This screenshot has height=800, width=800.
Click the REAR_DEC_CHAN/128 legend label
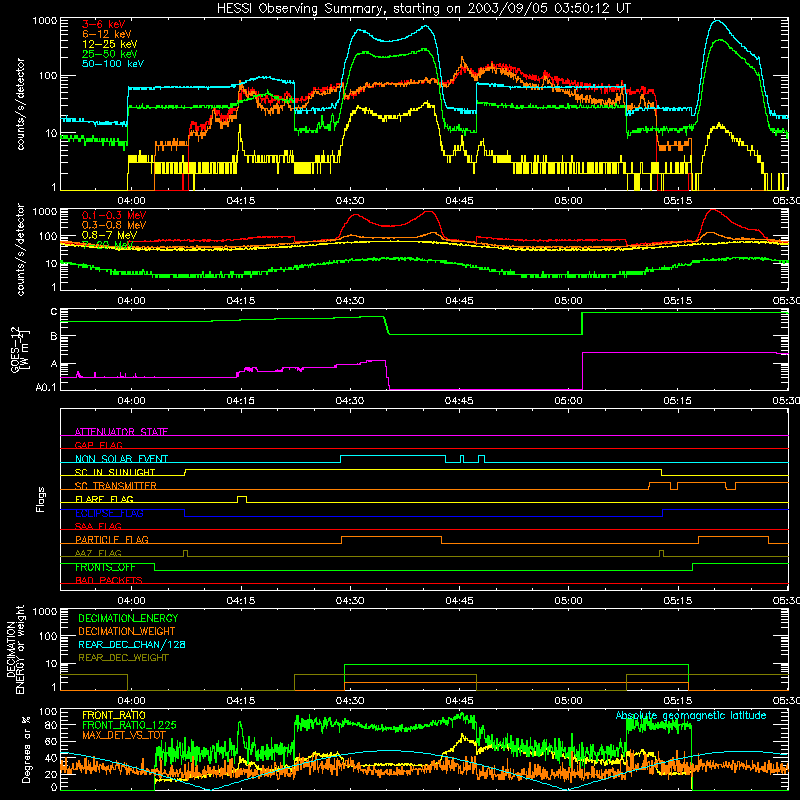(132, 645)
